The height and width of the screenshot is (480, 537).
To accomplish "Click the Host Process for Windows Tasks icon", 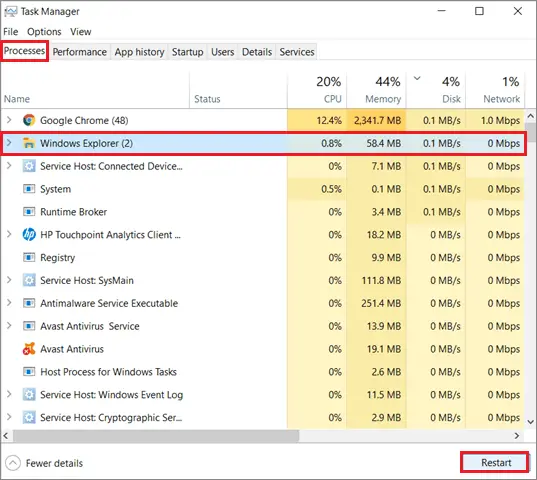I will [29, 372].
